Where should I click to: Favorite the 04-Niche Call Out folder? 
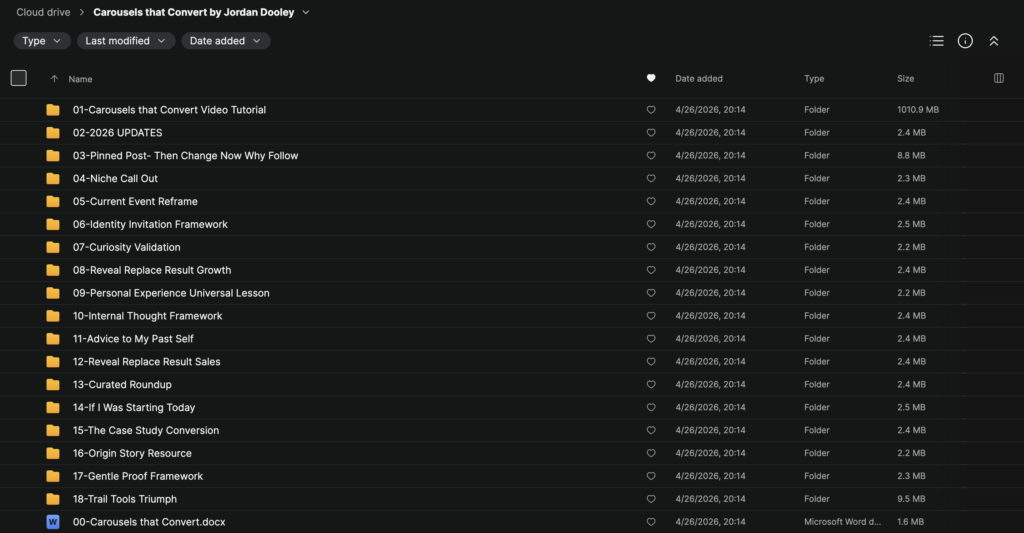[x=651, y=178]
